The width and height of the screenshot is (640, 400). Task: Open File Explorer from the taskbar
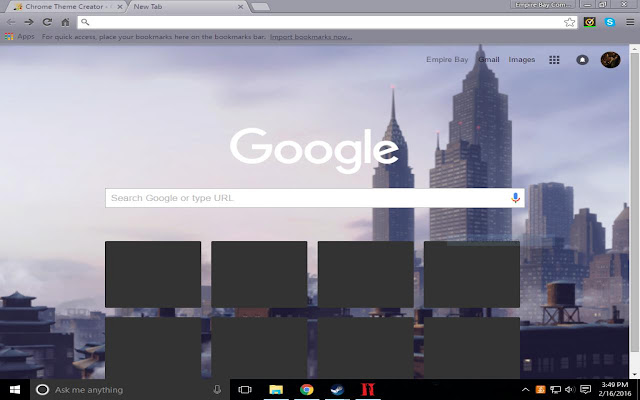(x=276, y=390)
